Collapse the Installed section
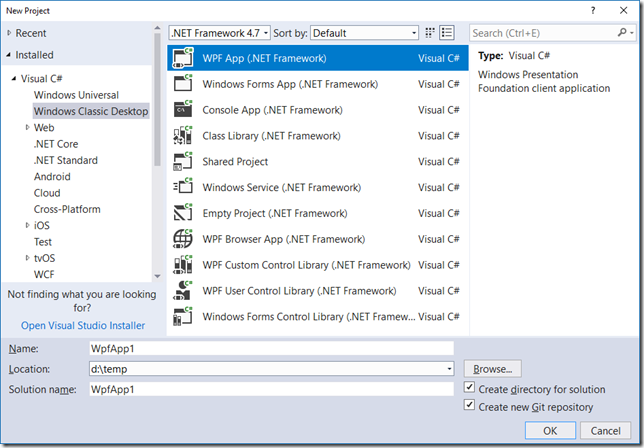Image resolution: width=644 pixels, height=448 pixels. point(9,55)
